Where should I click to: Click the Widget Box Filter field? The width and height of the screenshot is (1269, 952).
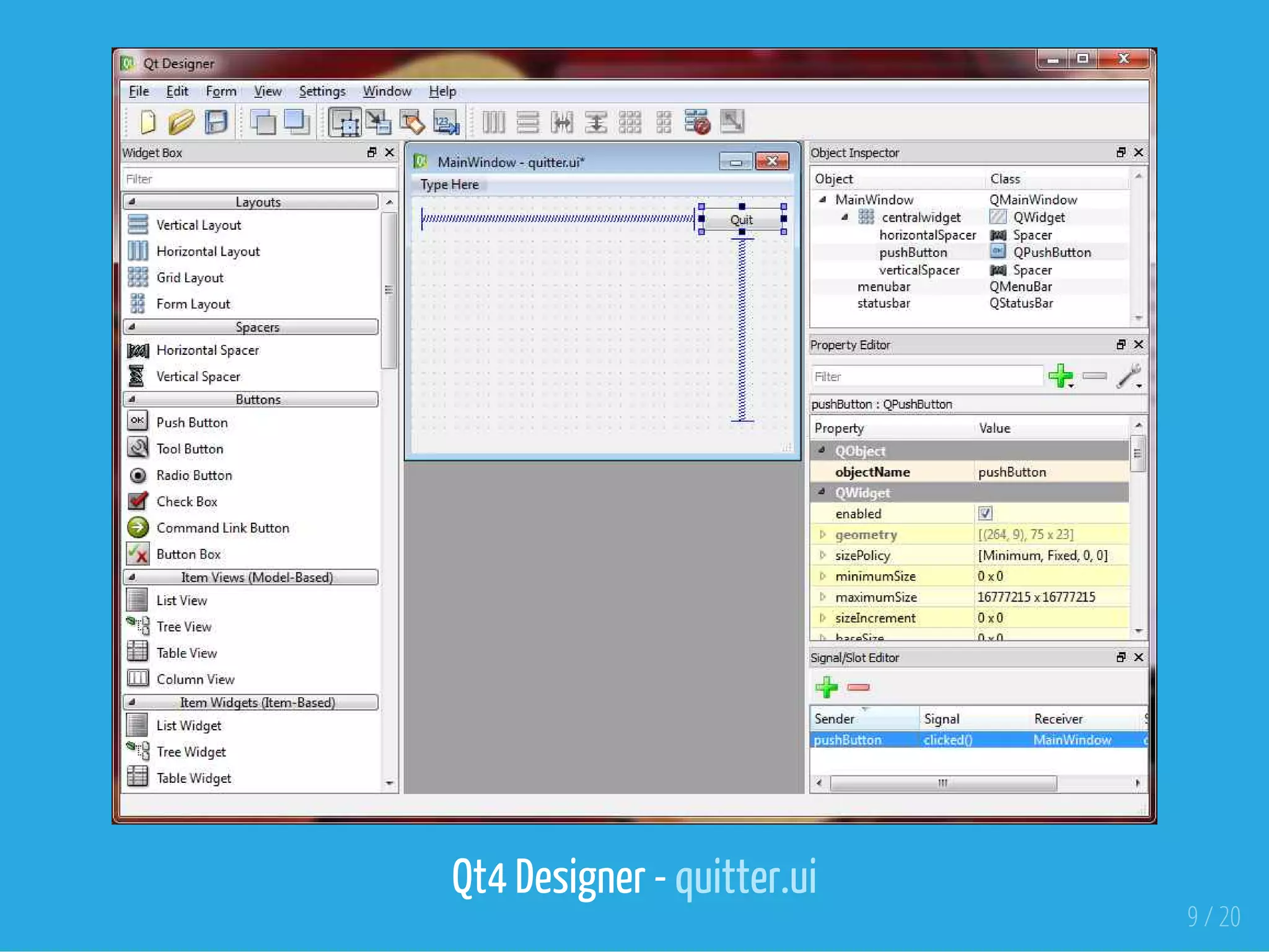click(x=259, y=179)
